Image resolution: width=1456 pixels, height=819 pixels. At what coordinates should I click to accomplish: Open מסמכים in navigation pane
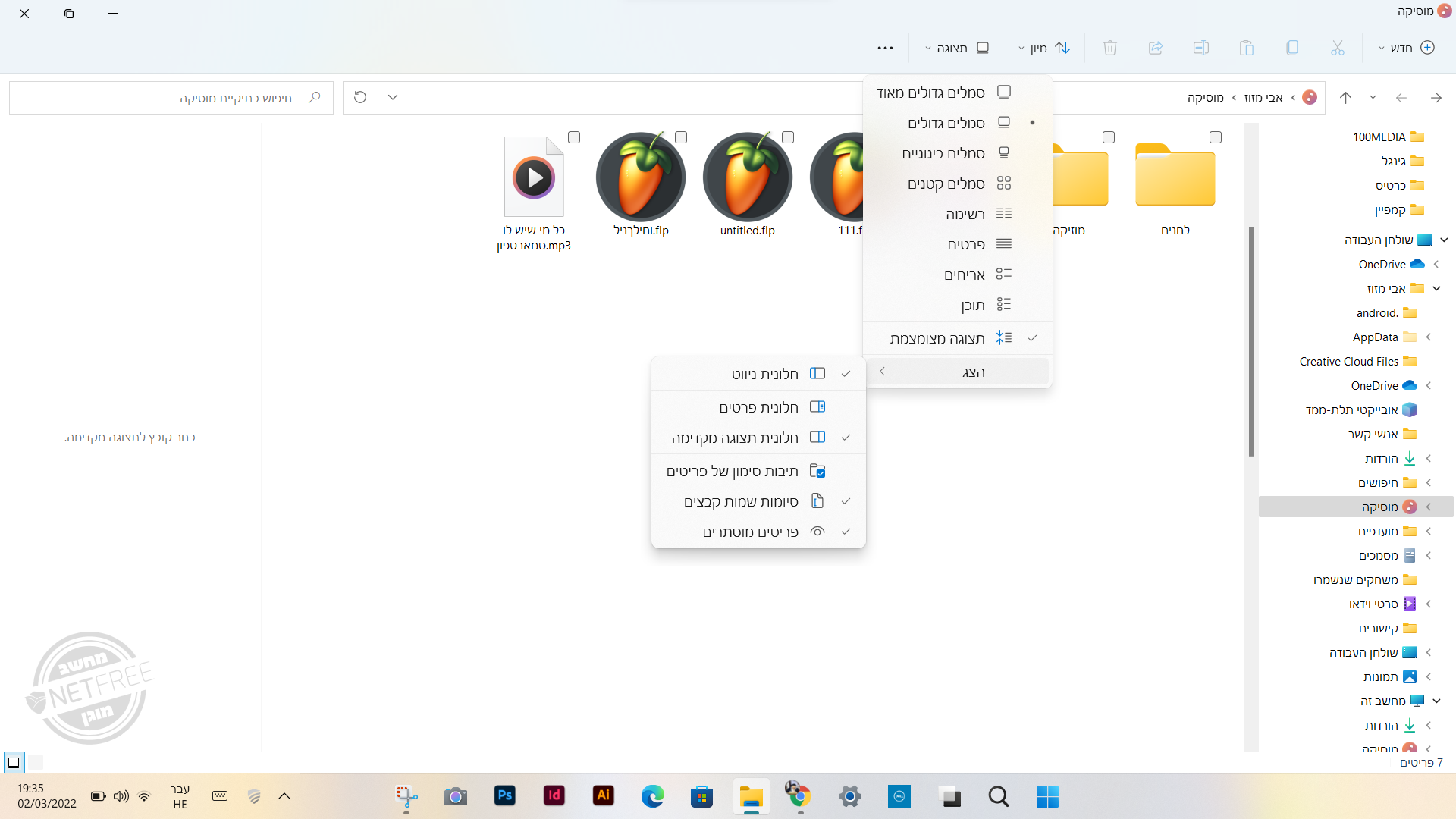click(1386, 555)
